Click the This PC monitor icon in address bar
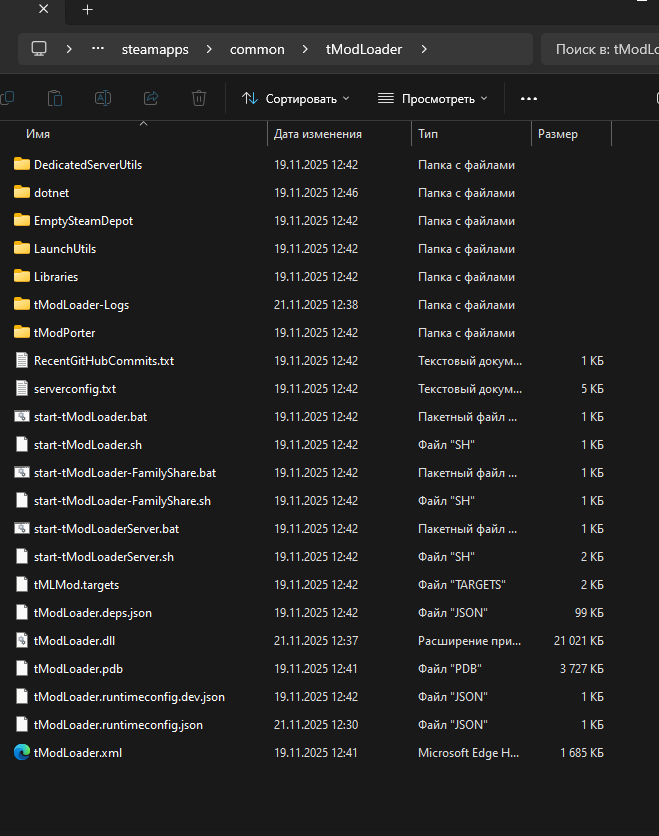Screen dimensions: 659x836 pos(39,49)
